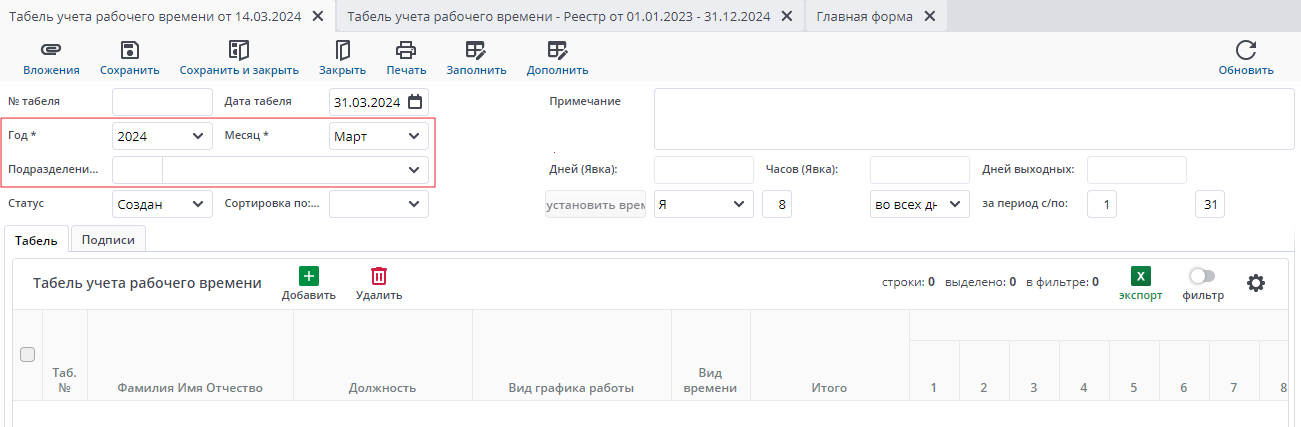The height and width of the screenshot is (427, 1301).
Task: Open the Вложения attachments paperclip icon
Action: pyautogui.click(x=51, y=50)
